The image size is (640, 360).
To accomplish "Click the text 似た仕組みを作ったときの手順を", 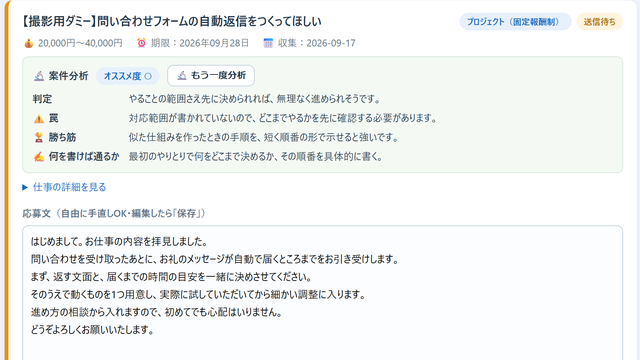I will (194, 137).
